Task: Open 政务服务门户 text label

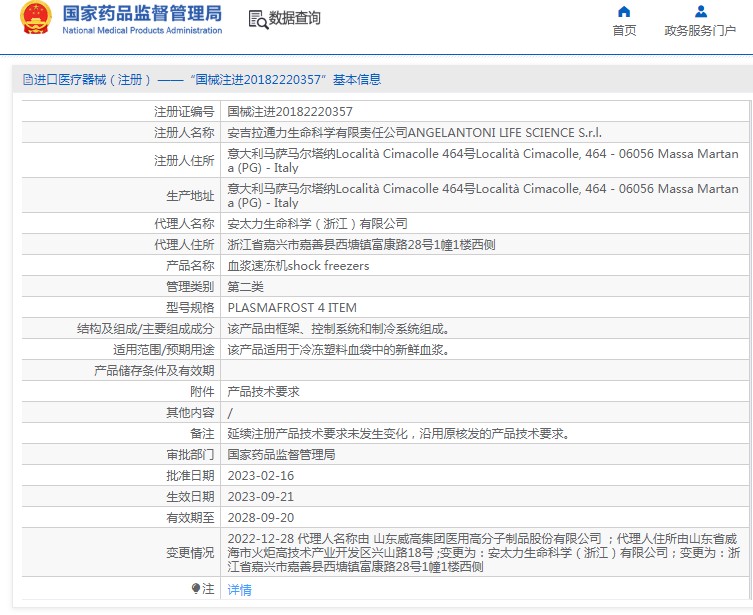Action: coord(700,31)
